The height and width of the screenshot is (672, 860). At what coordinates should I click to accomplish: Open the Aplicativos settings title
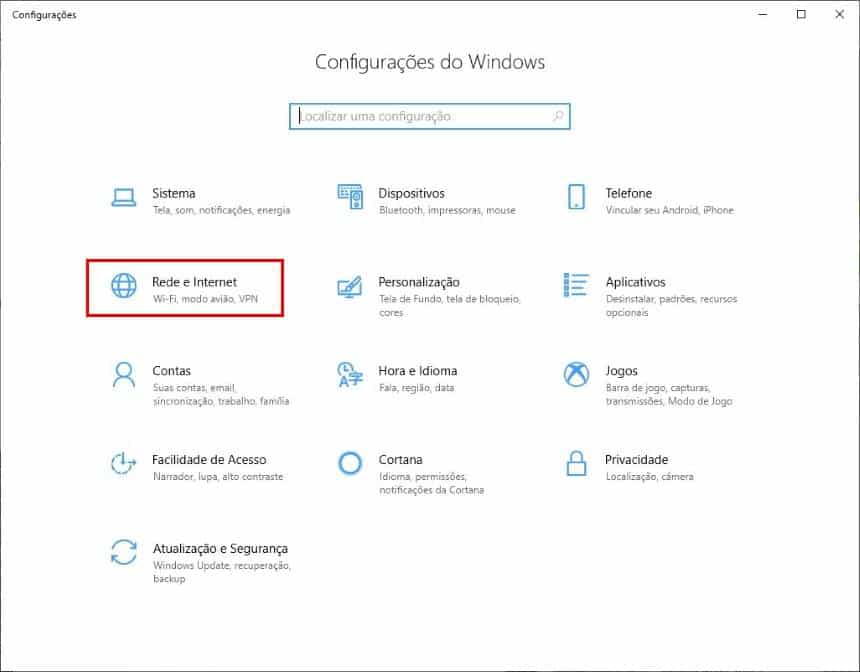[x=635, y=282]
